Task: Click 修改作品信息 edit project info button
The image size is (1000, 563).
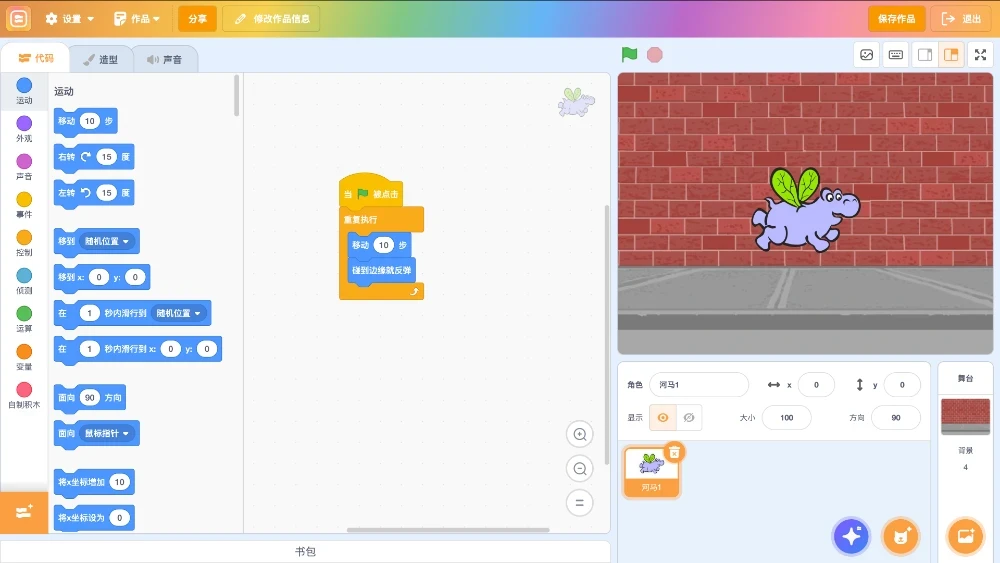Action: point(271,19)
